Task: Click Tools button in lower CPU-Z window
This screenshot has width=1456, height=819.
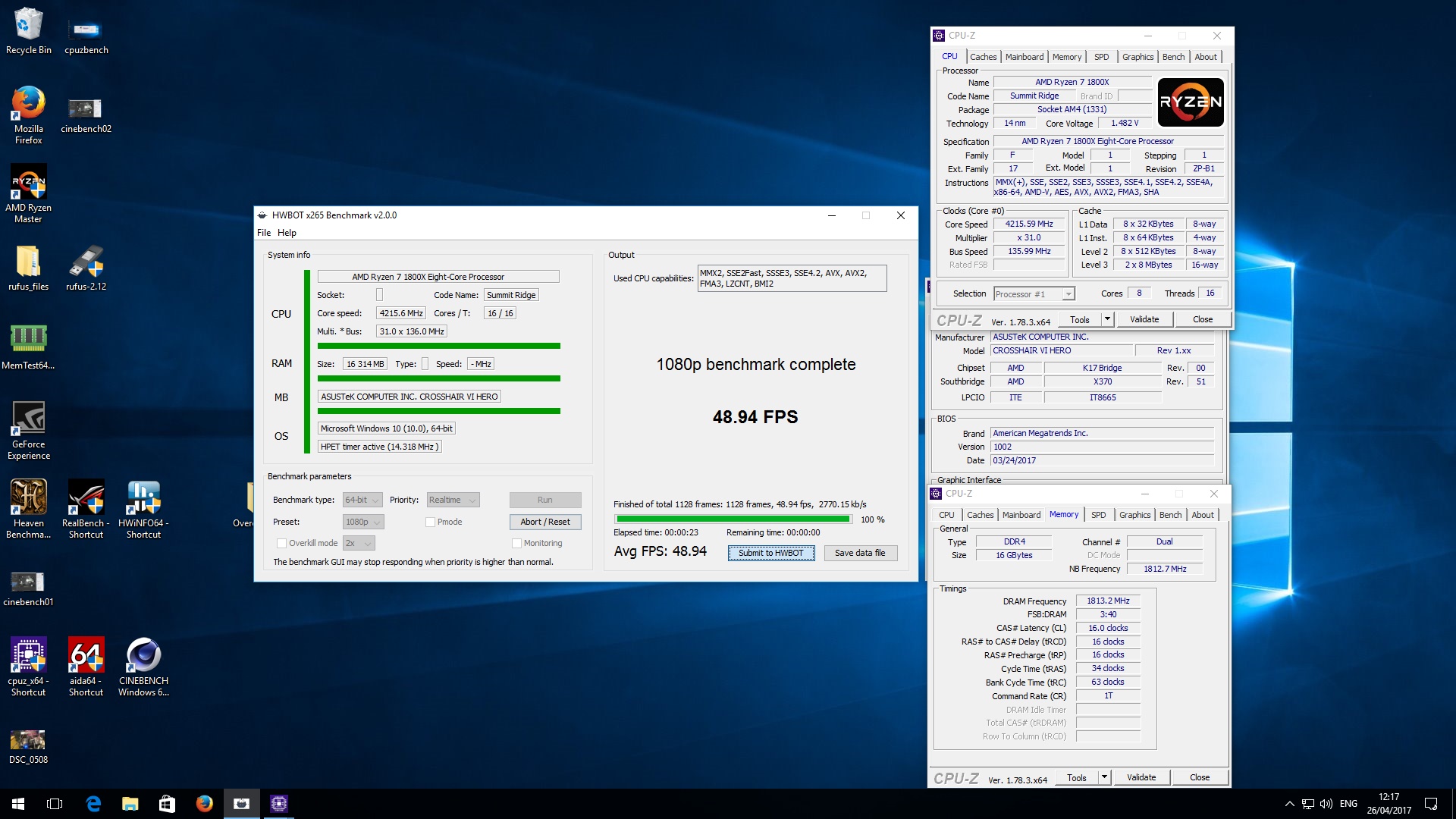Action: pos(1076,777)
